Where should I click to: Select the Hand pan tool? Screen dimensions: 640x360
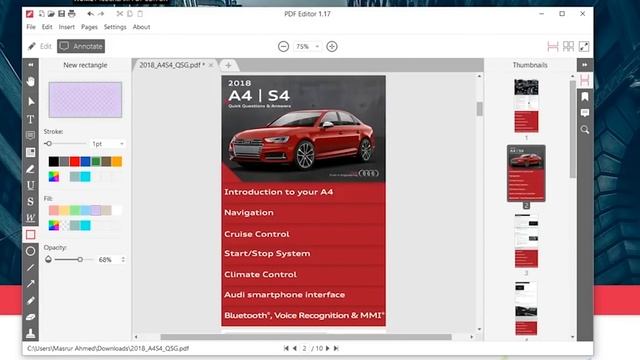tap(31, 82)
